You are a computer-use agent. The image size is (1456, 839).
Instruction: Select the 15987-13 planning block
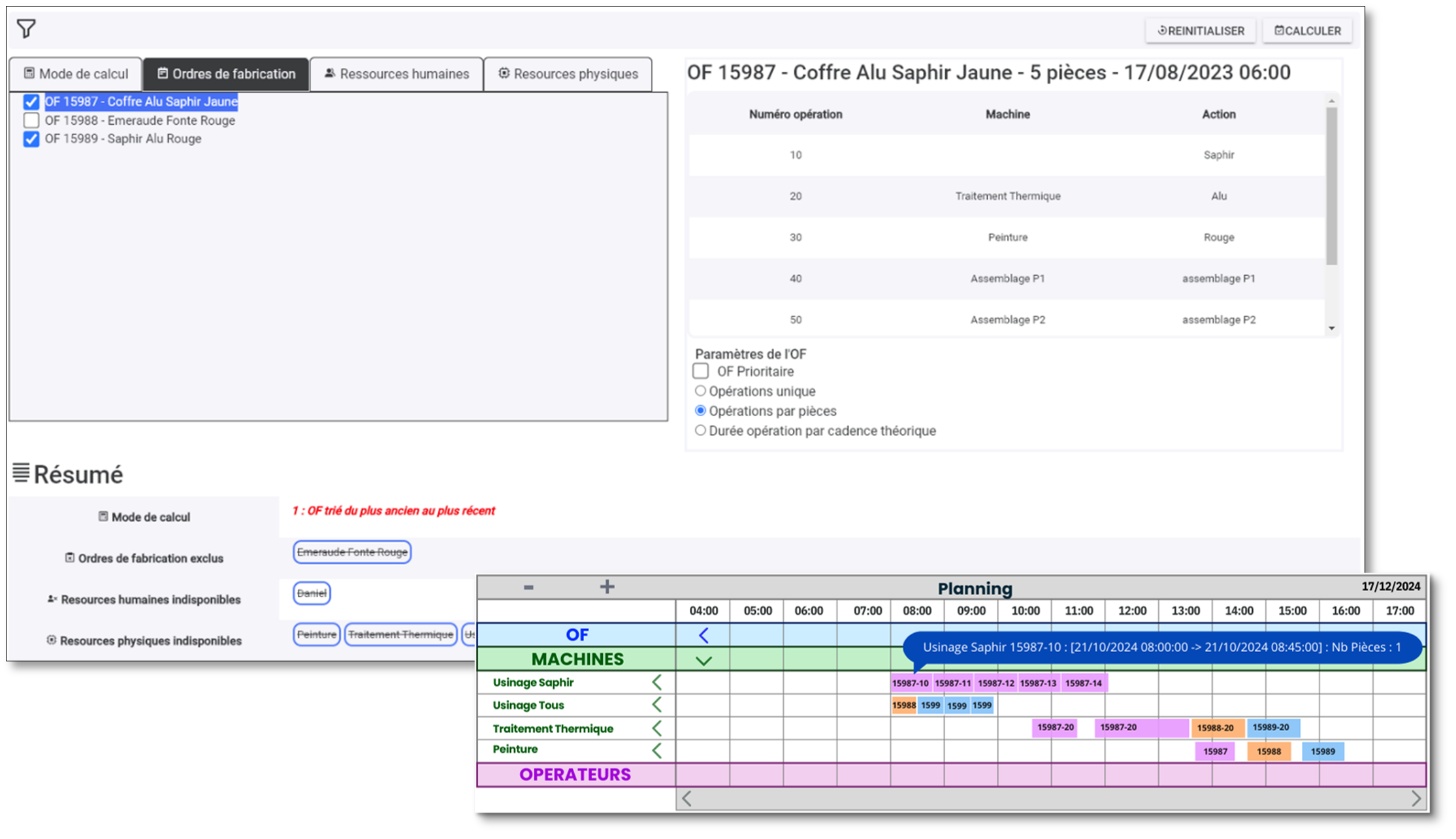coord(1038,683)
